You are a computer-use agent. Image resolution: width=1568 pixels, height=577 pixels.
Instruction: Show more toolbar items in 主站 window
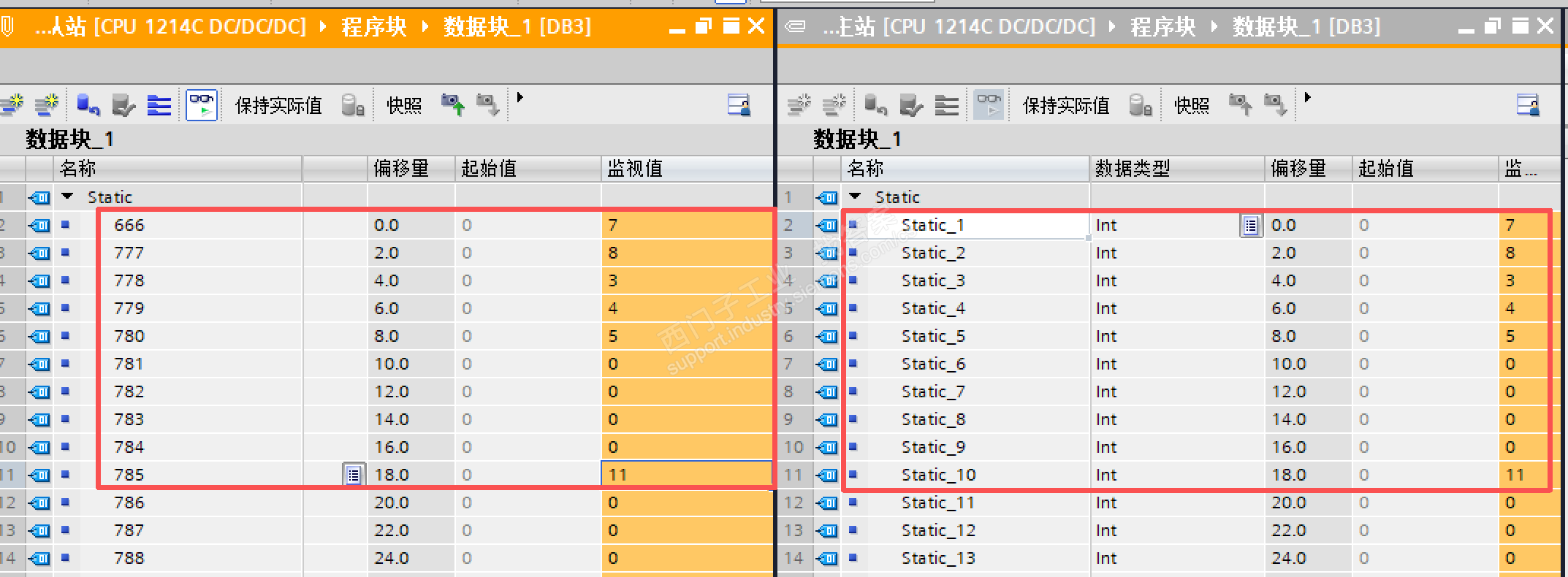[1307, 97]
